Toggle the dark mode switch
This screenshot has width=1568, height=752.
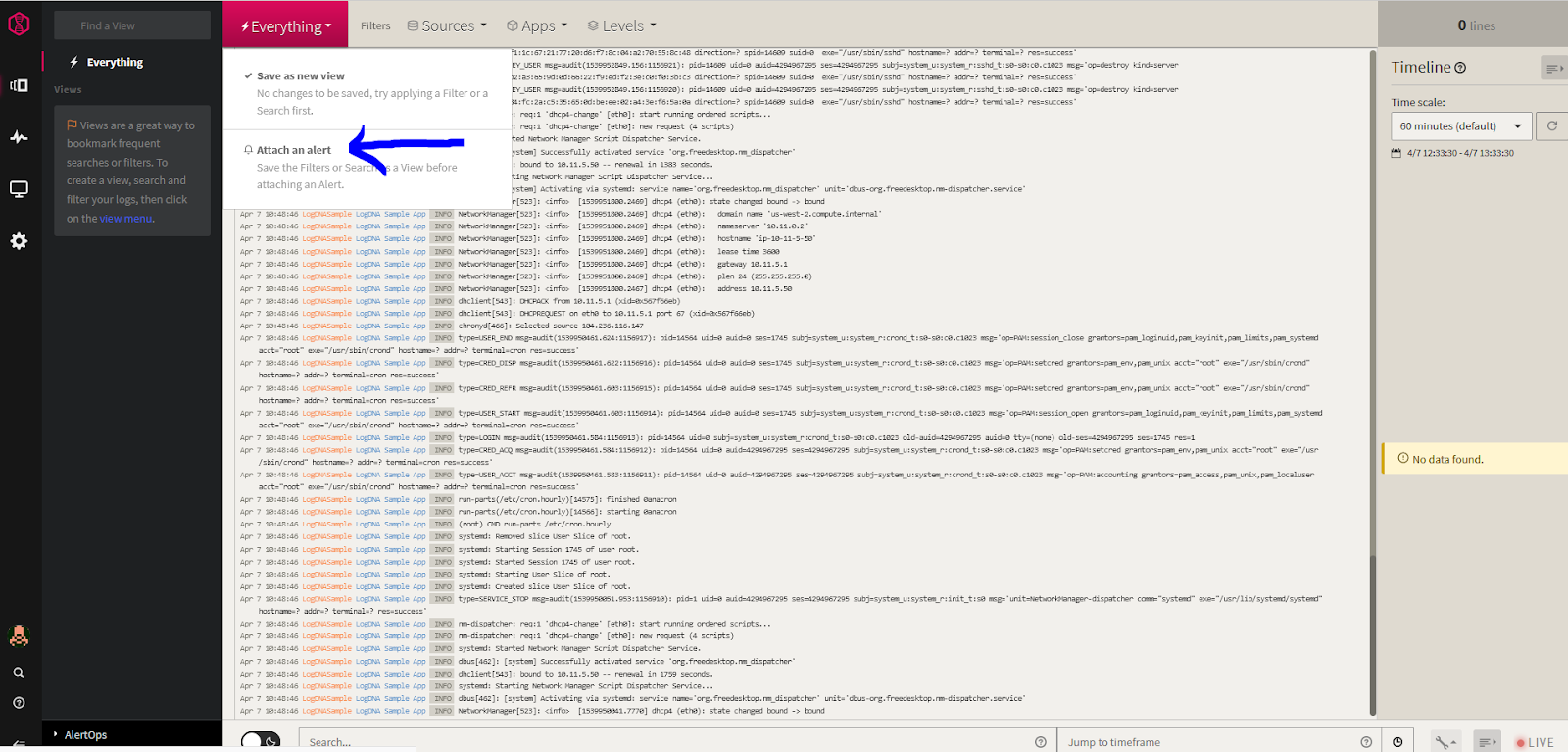pyautogui.click(x=261, y=741)
